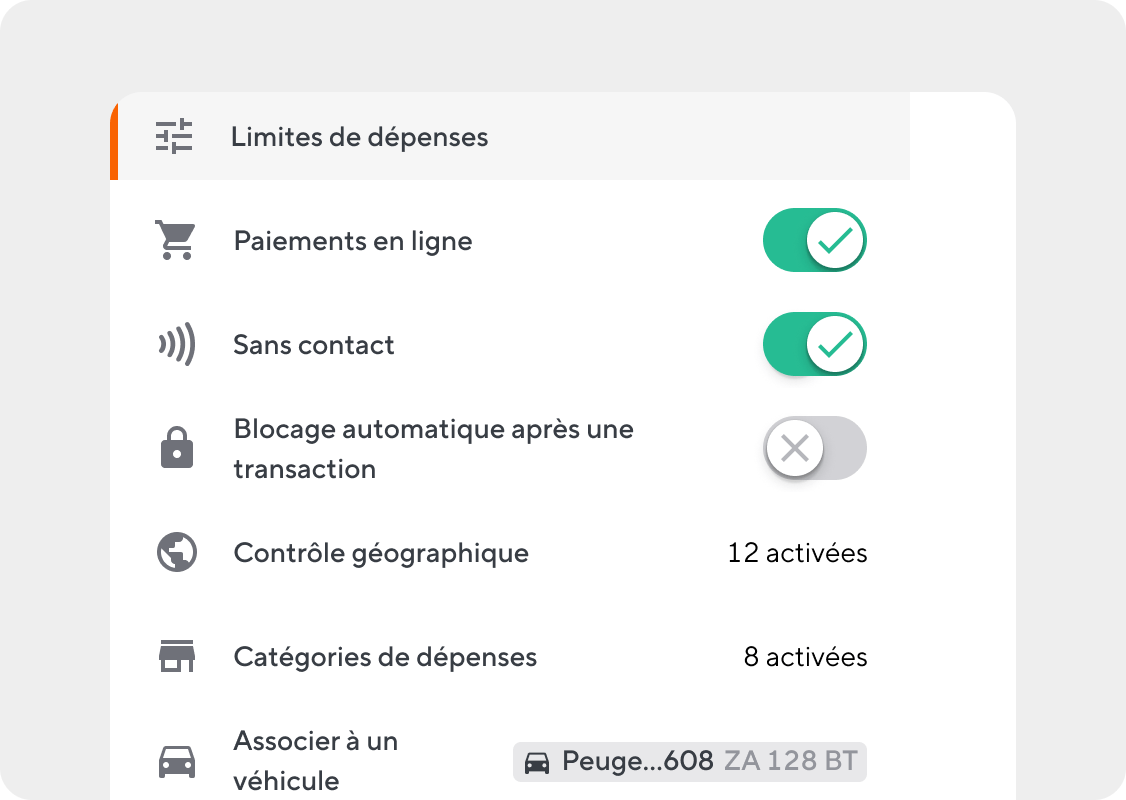Open the 8 activées spending categories value
The image size is (1126, 800).
805,657
